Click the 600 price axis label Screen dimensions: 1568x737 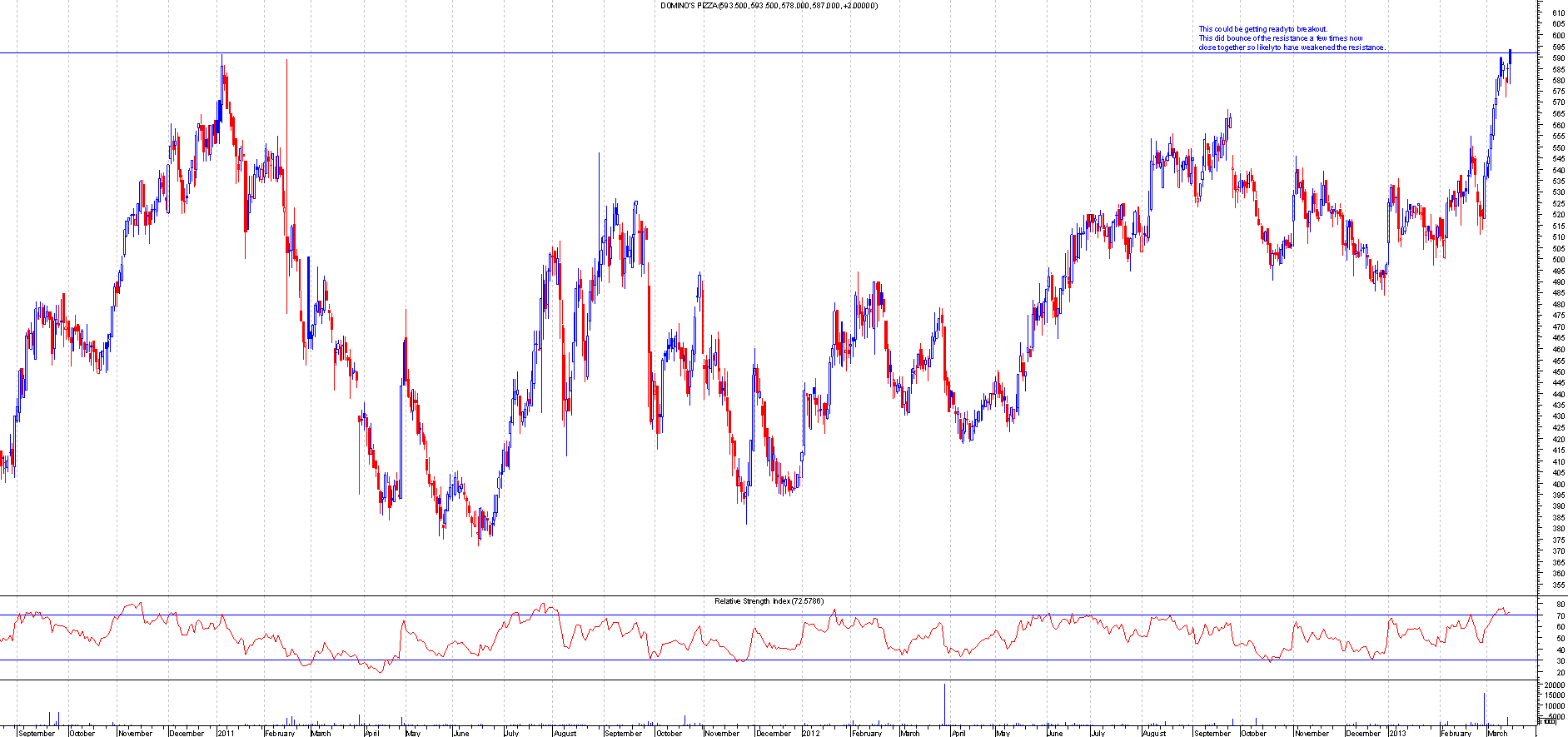click(x=1557, y=36)
